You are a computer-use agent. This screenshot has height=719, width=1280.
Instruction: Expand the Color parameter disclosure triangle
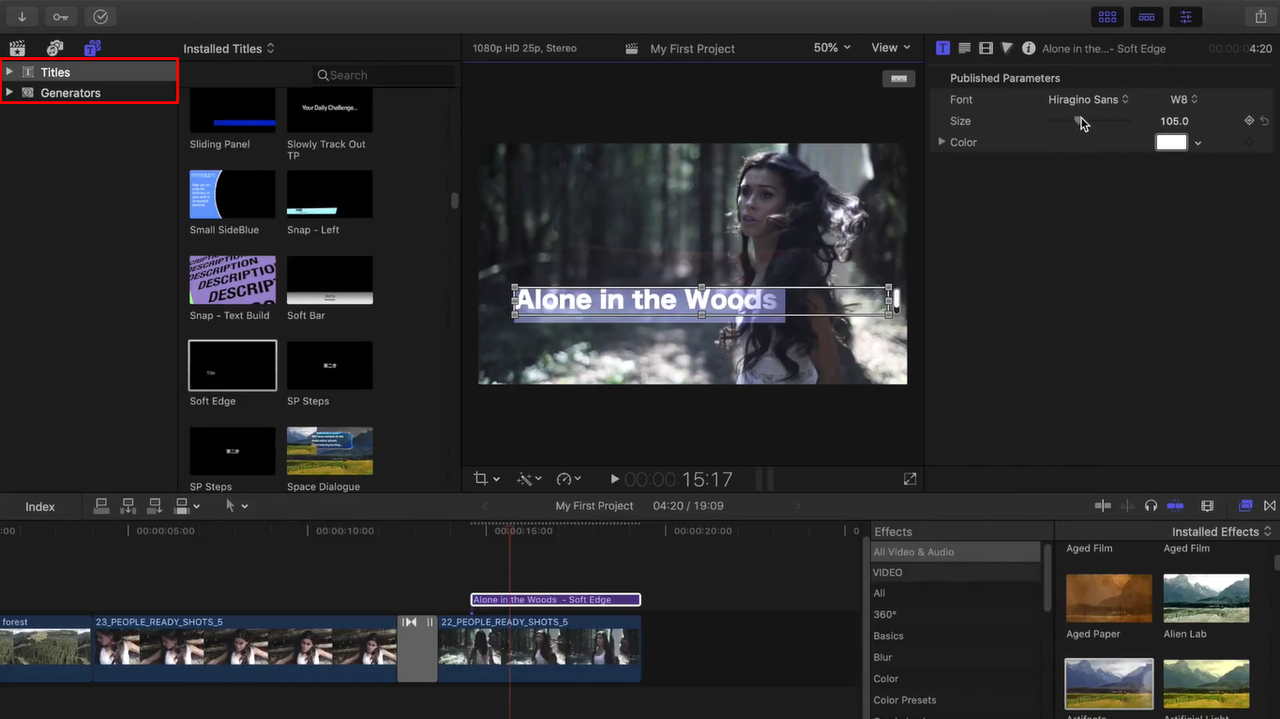point(941,142)
